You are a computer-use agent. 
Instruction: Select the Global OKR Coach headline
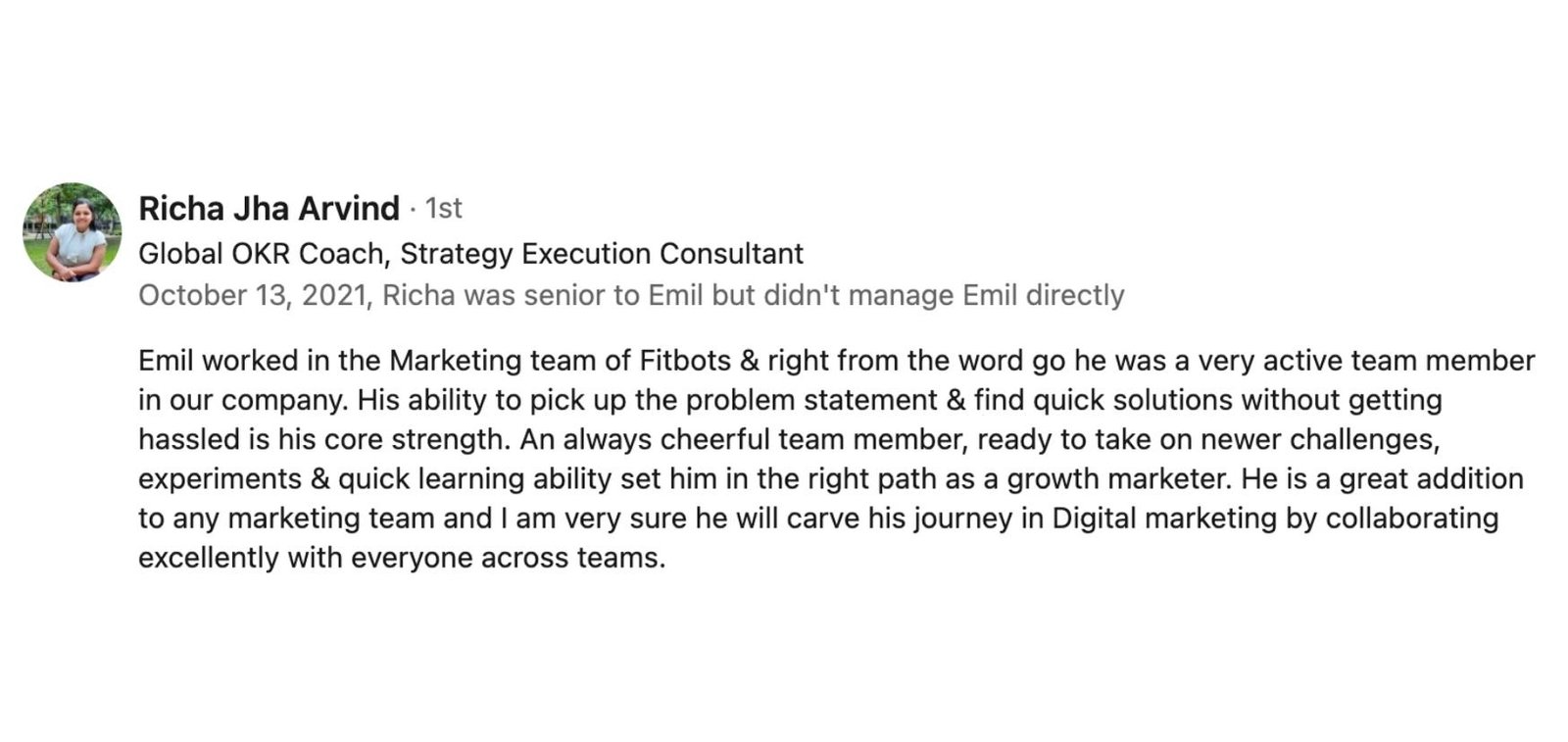(x=470, y=254)
